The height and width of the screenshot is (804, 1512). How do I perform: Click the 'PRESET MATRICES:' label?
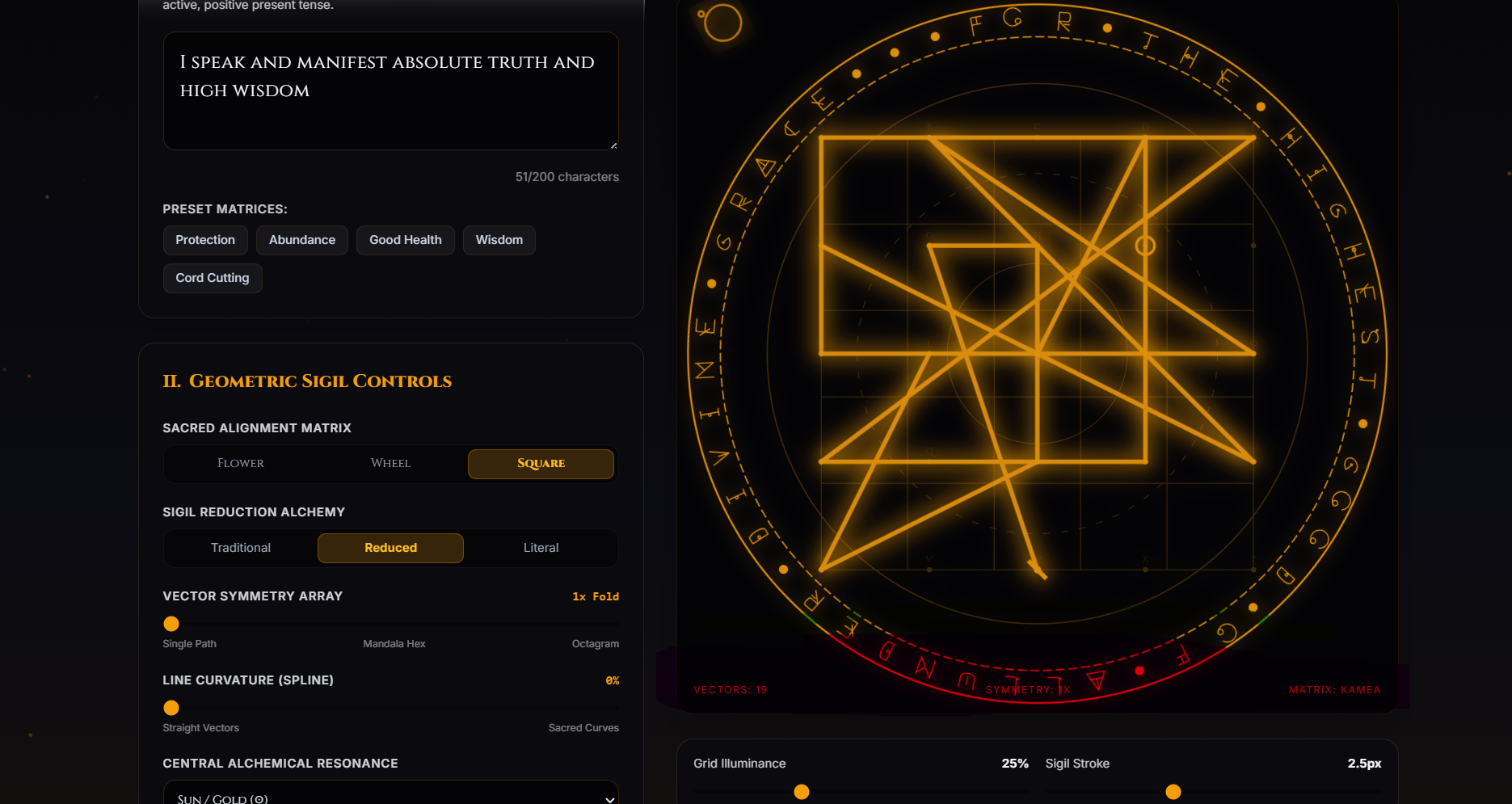(x=225, y=209)
